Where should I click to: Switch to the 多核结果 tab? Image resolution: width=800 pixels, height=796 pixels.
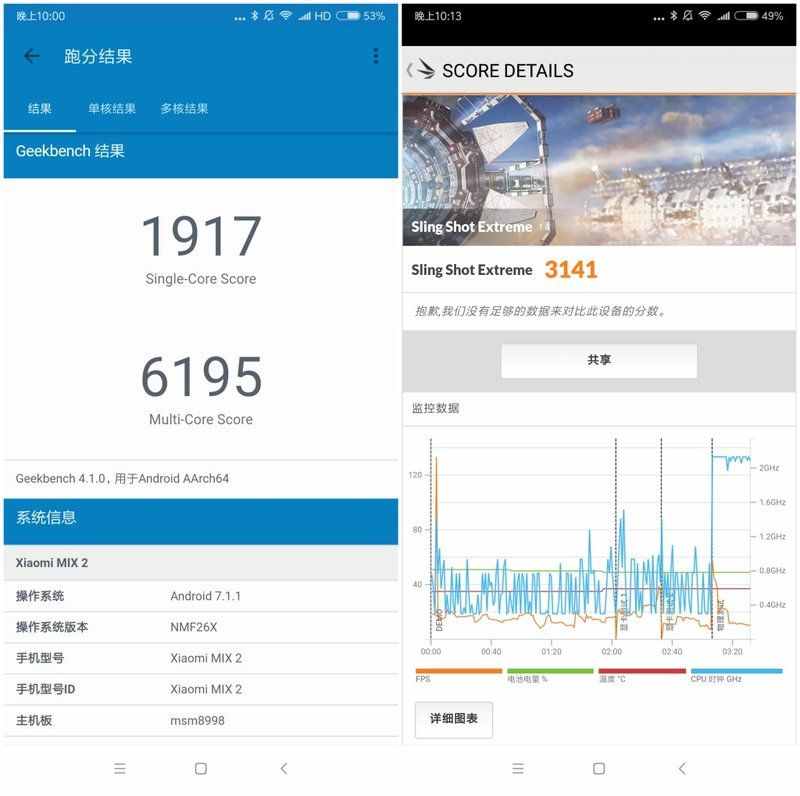click(x=184, y=109)
